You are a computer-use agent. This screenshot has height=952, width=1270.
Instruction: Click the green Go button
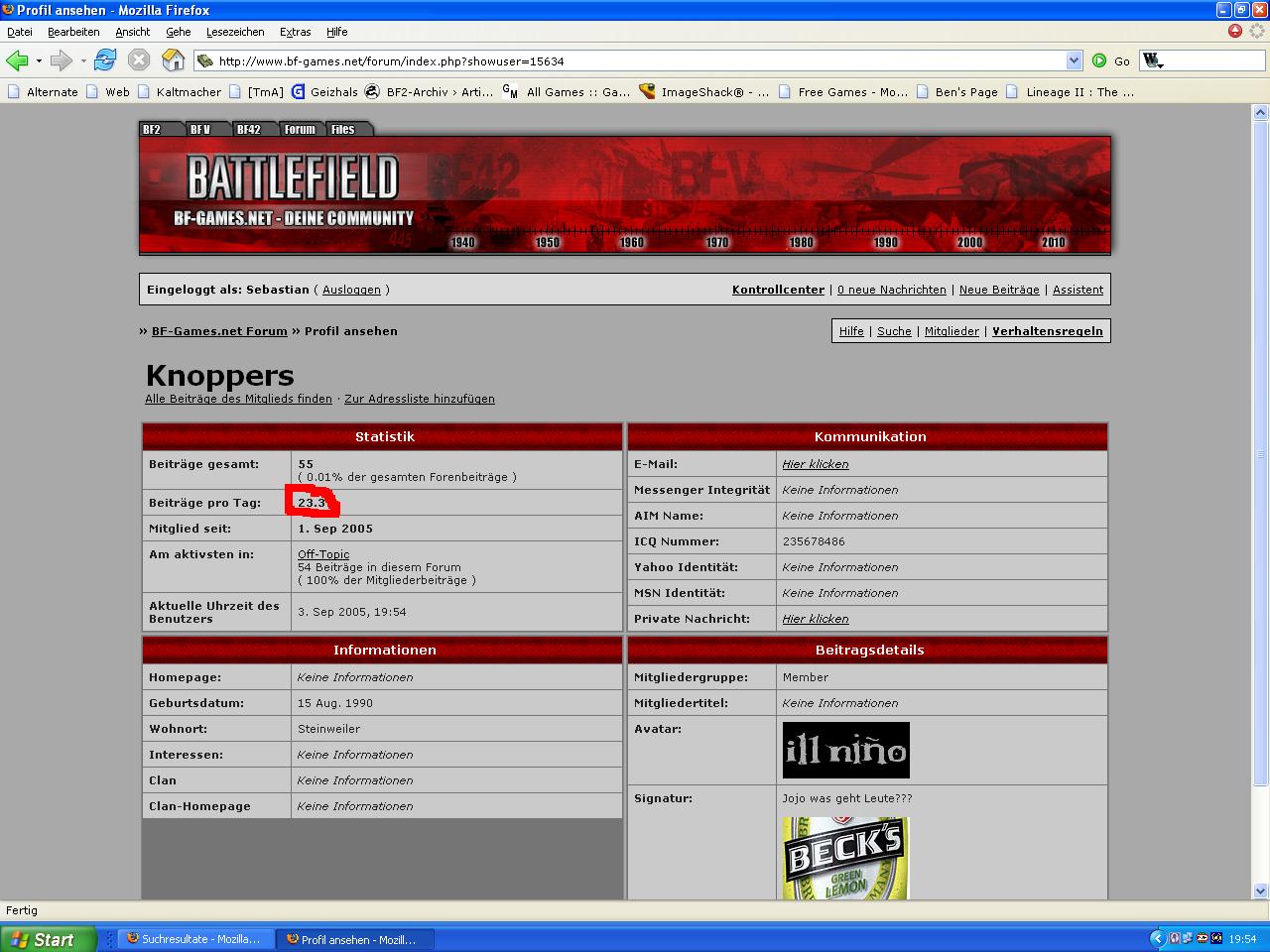pos(1111,60)
